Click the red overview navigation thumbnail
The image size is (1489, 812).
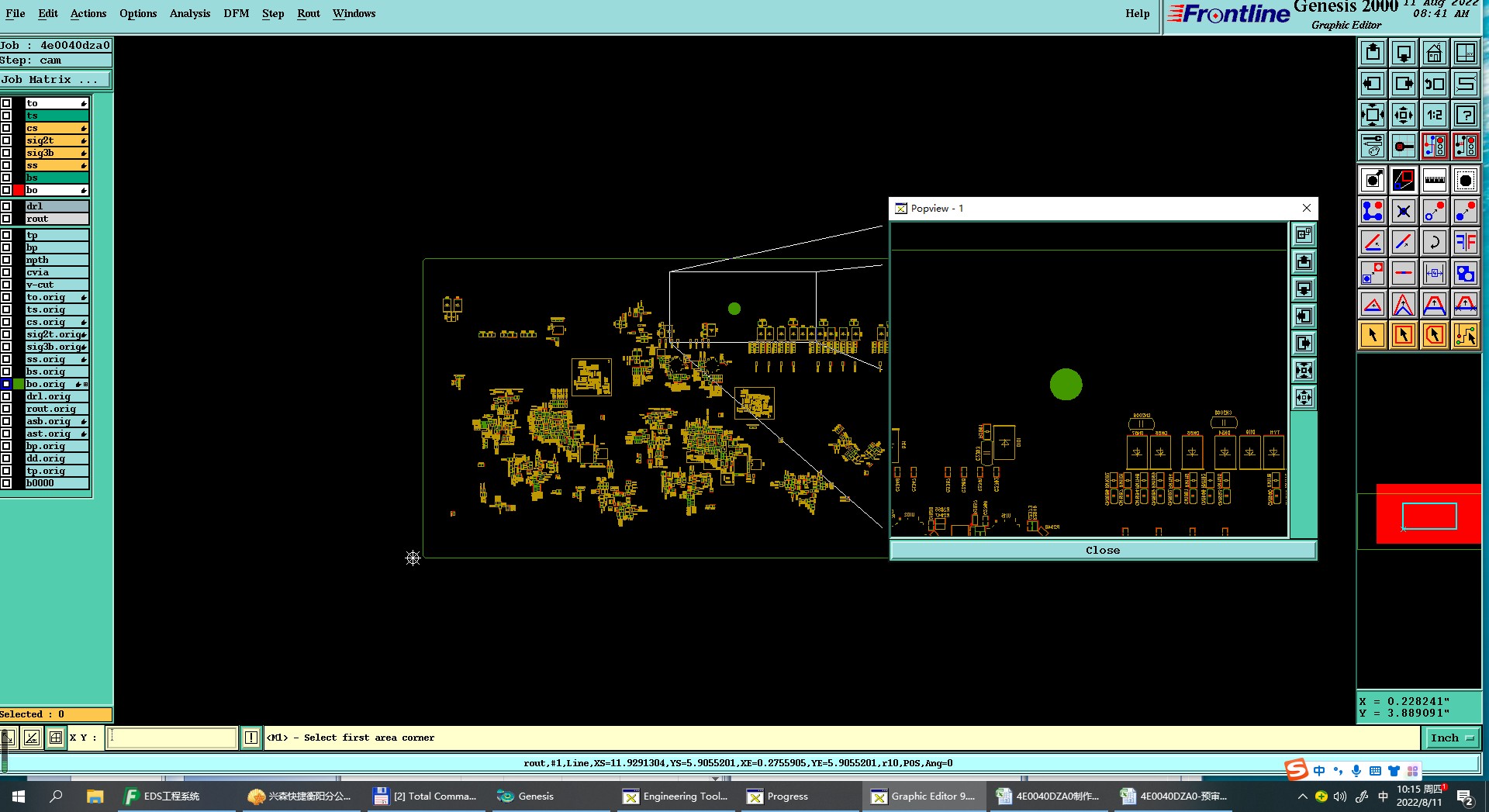pos(1429,513)
